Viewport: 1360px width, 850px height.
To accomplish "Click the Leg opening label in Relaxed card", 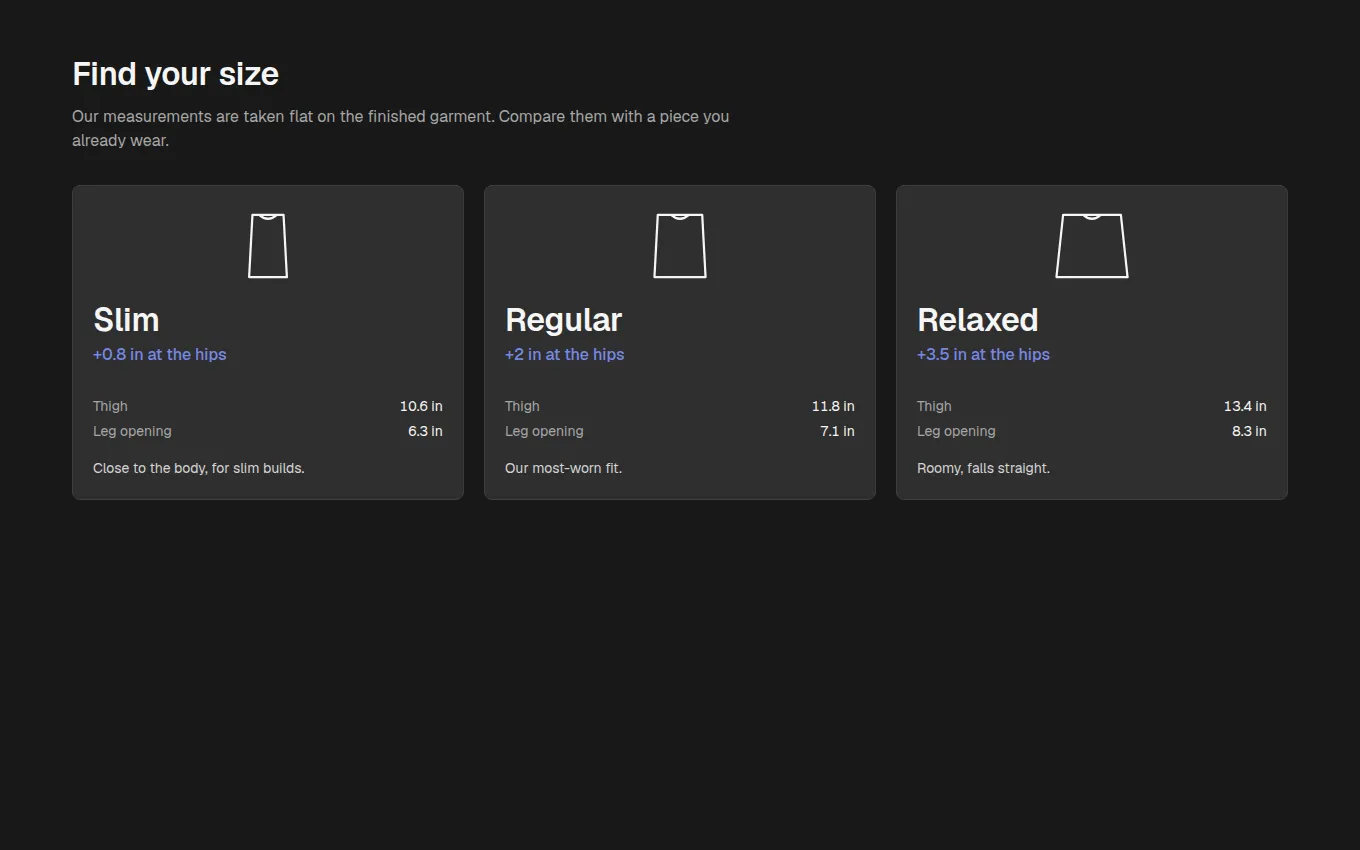I will pos(956,431).
